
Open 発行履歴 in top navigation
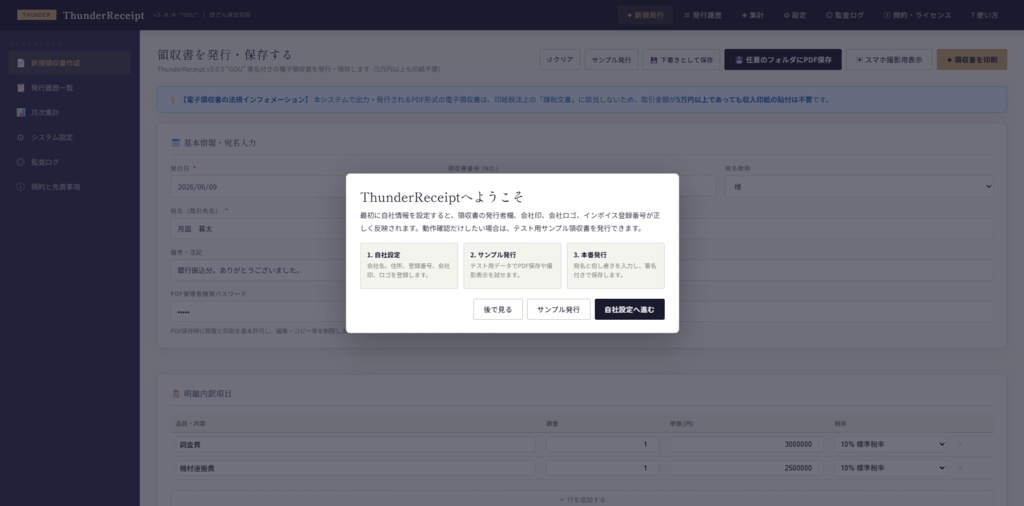tap(703, 15)
